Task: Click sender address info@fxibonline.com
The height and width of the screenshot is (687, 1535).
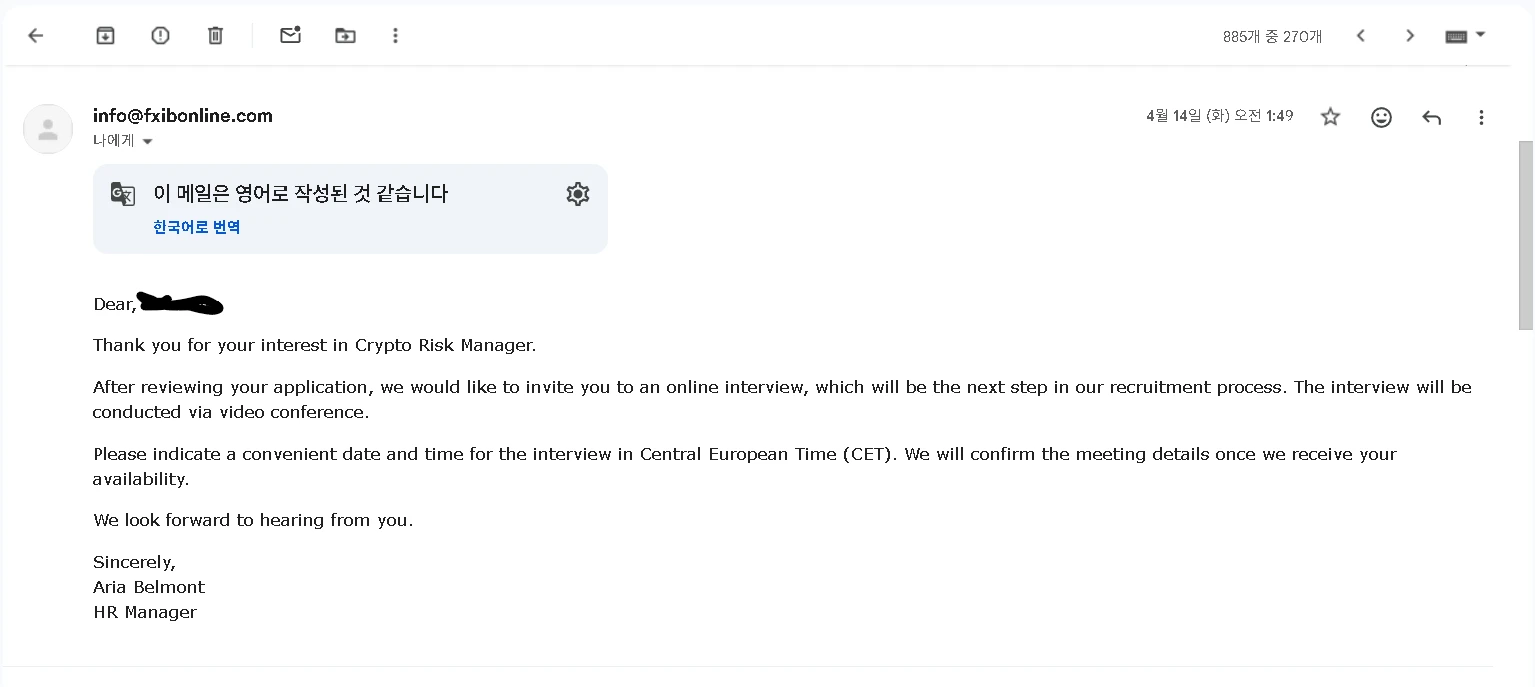Action: 183,116
